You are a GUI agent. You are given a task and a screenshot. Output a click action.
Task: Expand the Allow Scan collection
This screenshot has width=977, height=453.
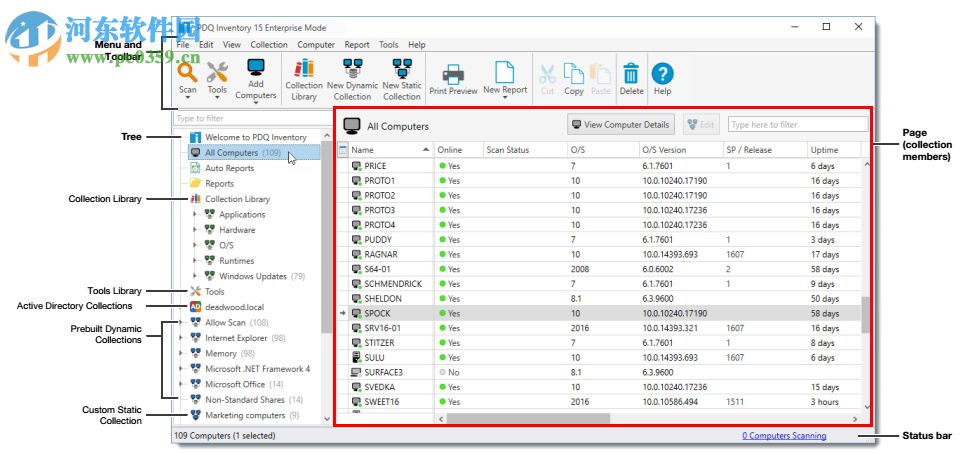click(x=181, y=323)
